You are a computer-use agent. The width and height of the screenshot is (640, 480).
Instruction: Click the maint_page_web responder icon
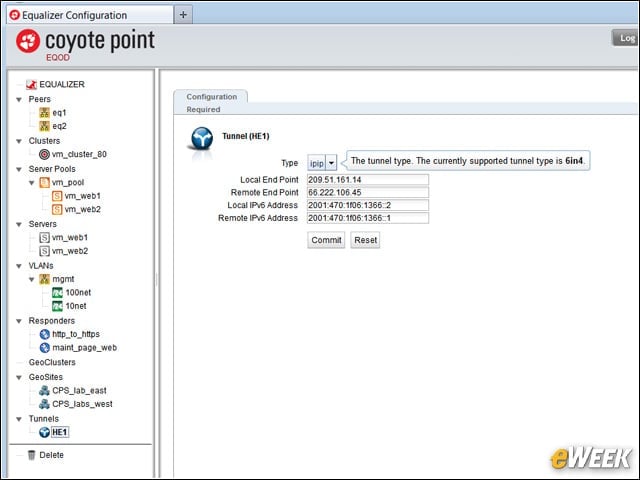44,348
